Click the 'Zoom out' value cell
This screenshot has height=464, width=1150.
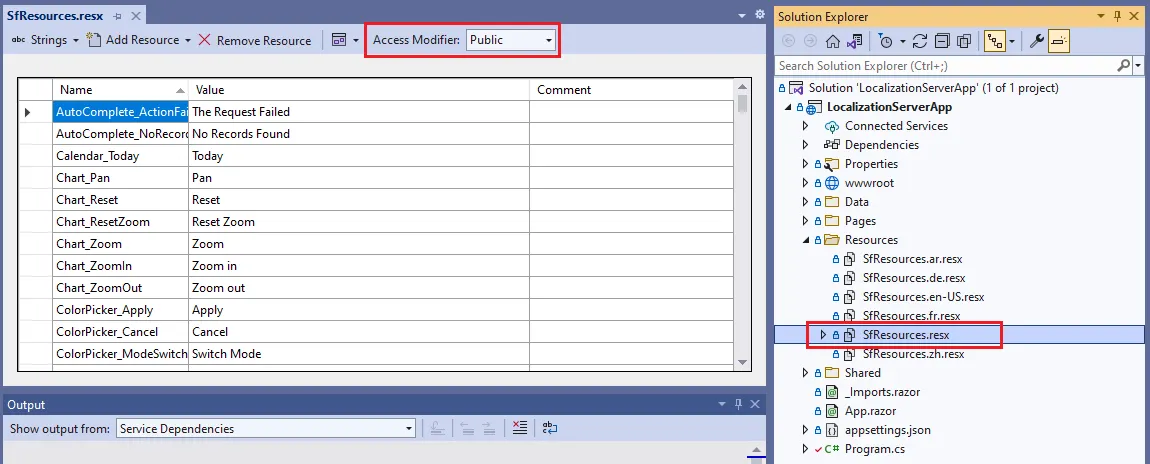[x=359, y=288]
